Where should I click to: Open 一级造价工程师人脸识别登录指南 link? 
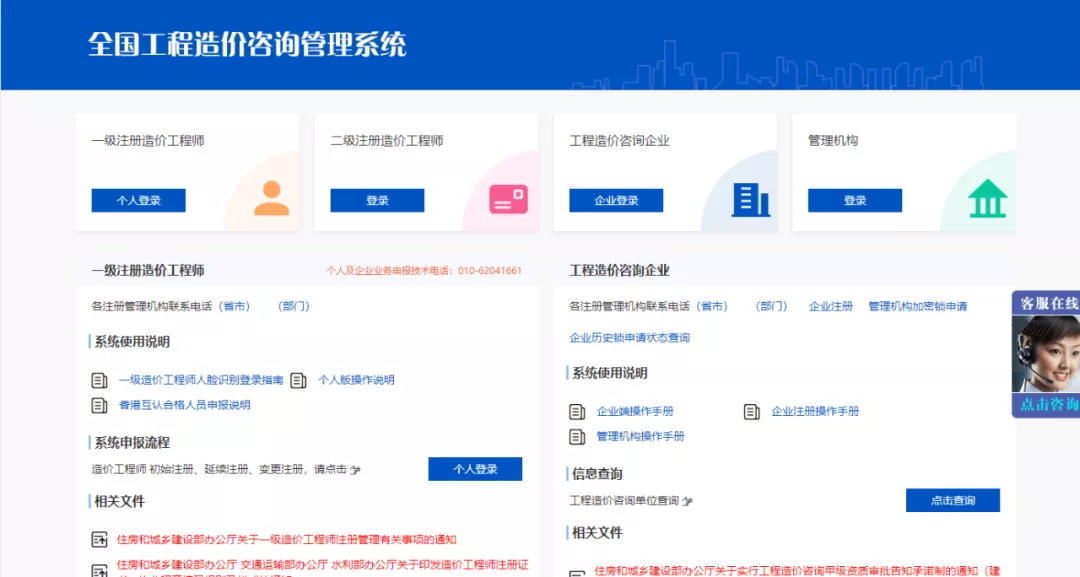pyautogui.click(x=200, y=380)
